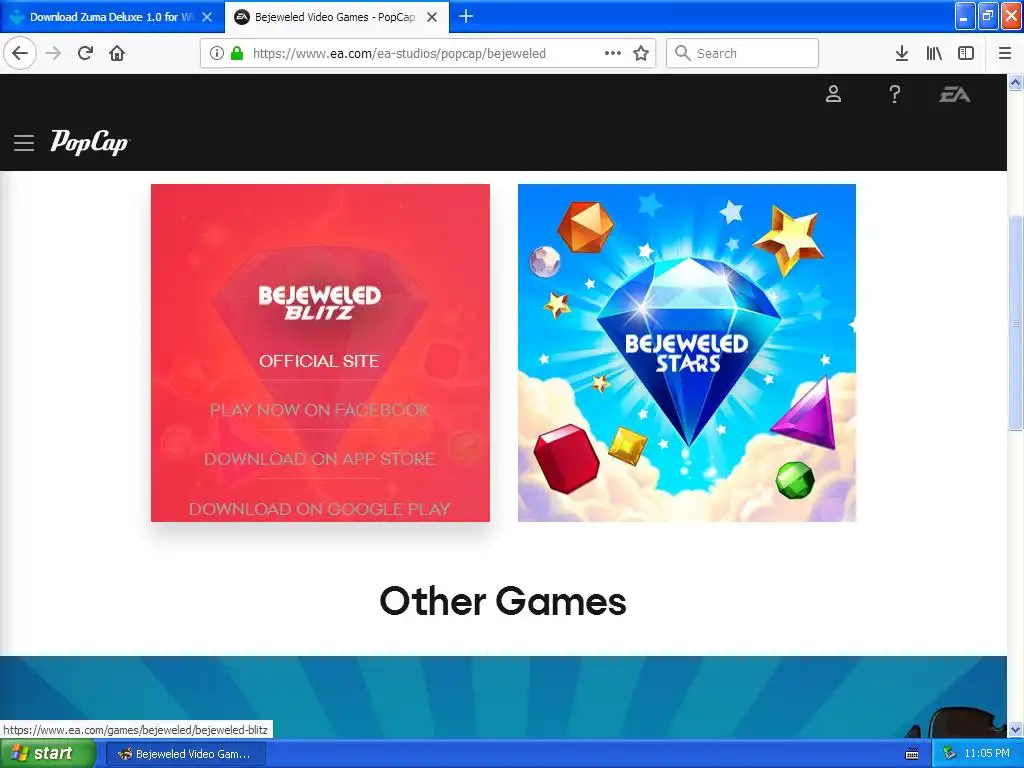
Task: Go back to the previous page
Action: 20,53
